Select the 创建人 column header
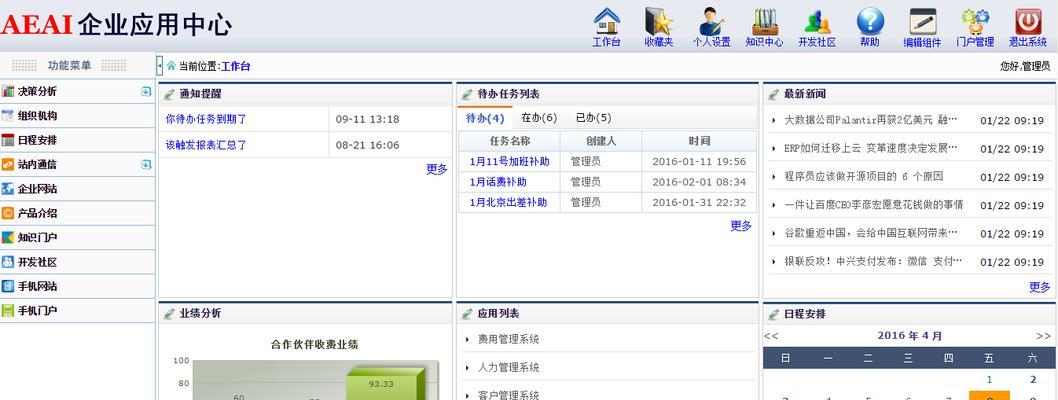Image resolution: width=1058 pixels, height=400 pixels. click(x=601, y=141)
